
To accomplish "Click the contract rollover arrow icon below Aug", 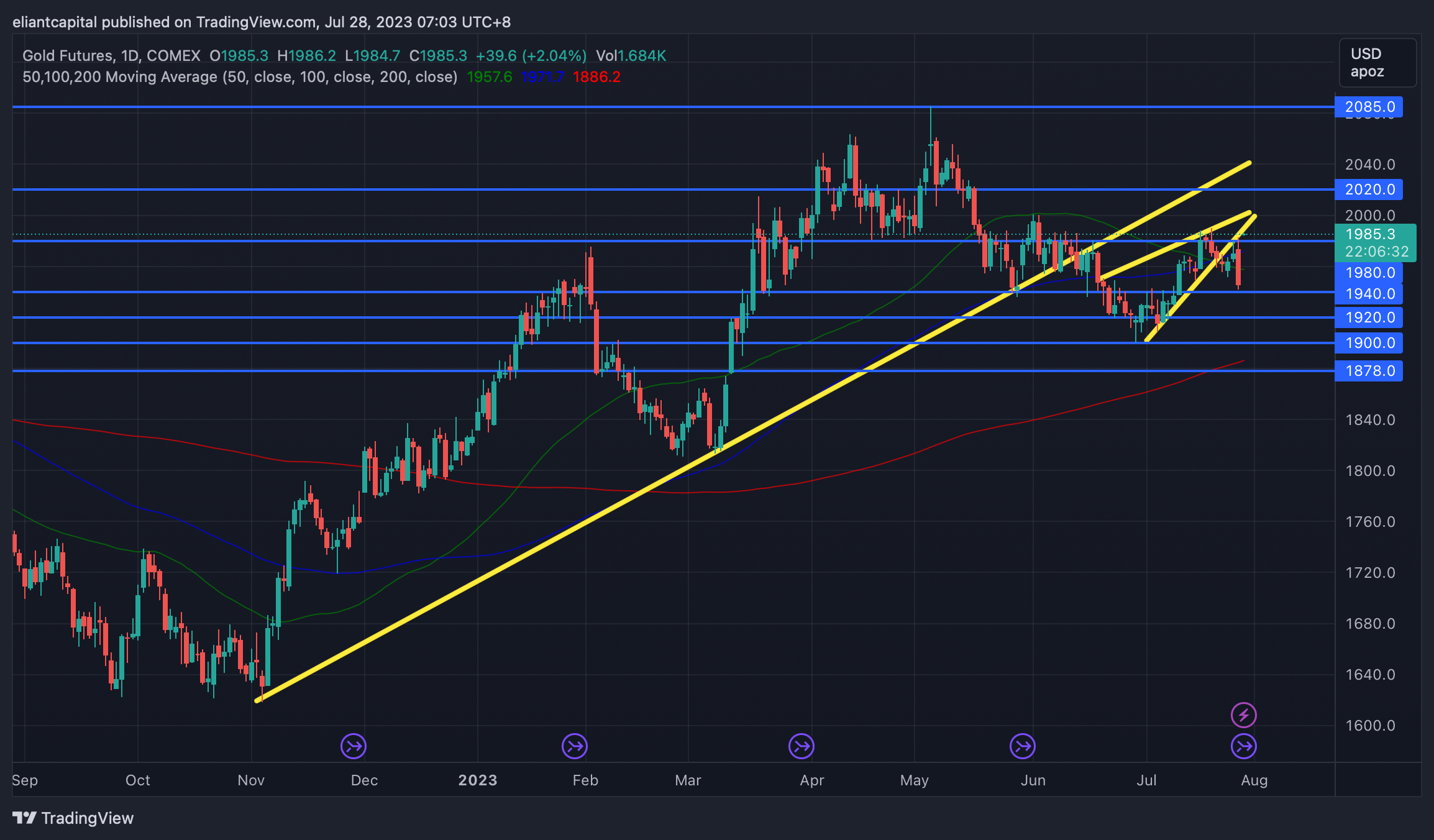I will pyautogui.click(x=1243, y=747).
